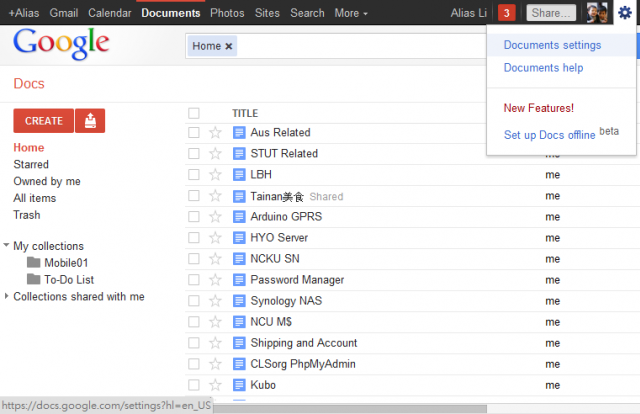Image resolution: width=640 pixels, height=414 pixels.
Task: Star the Tainan美食 document
Action: 215,196
